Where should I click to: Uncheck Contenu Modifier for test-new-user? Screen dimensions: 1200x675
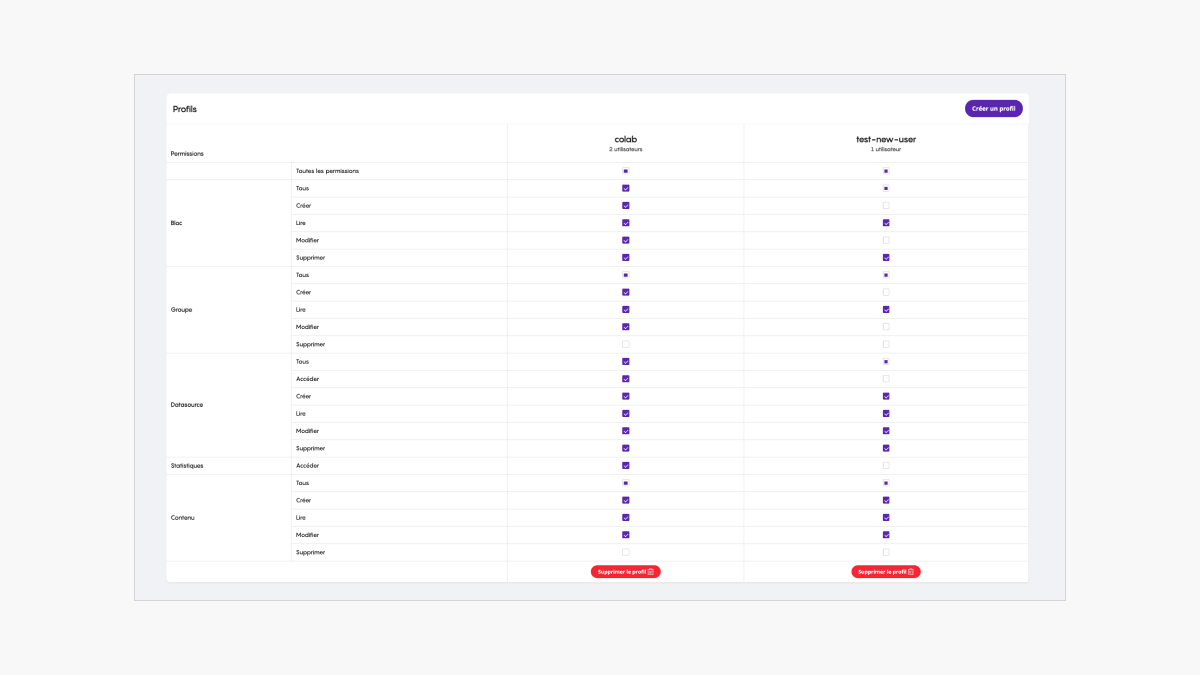(886, 535)
